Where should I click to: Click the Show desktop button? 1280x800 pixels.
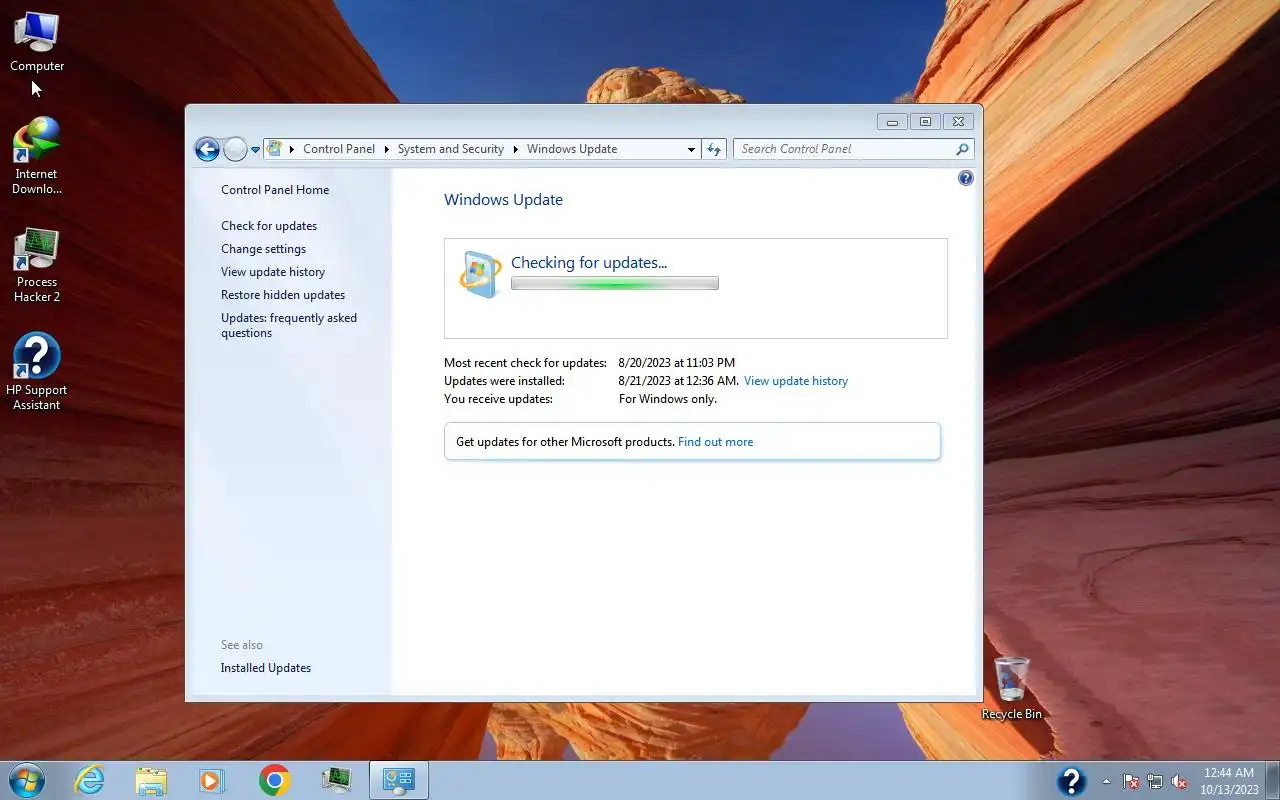click(x=1273, y=781)
